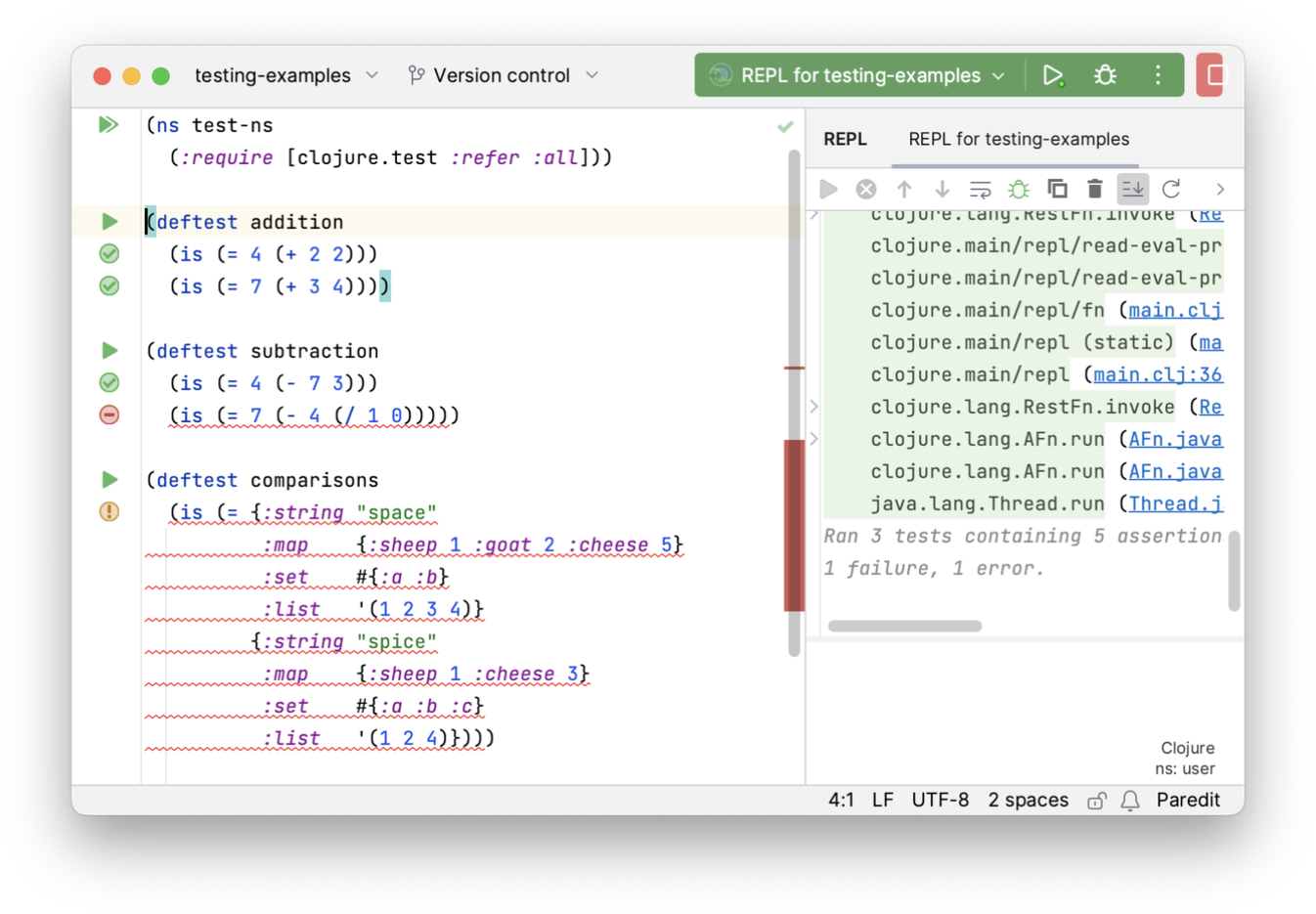
Task: Click the large red error stripe in the editor margin
Action: click(x=794, y=525)
